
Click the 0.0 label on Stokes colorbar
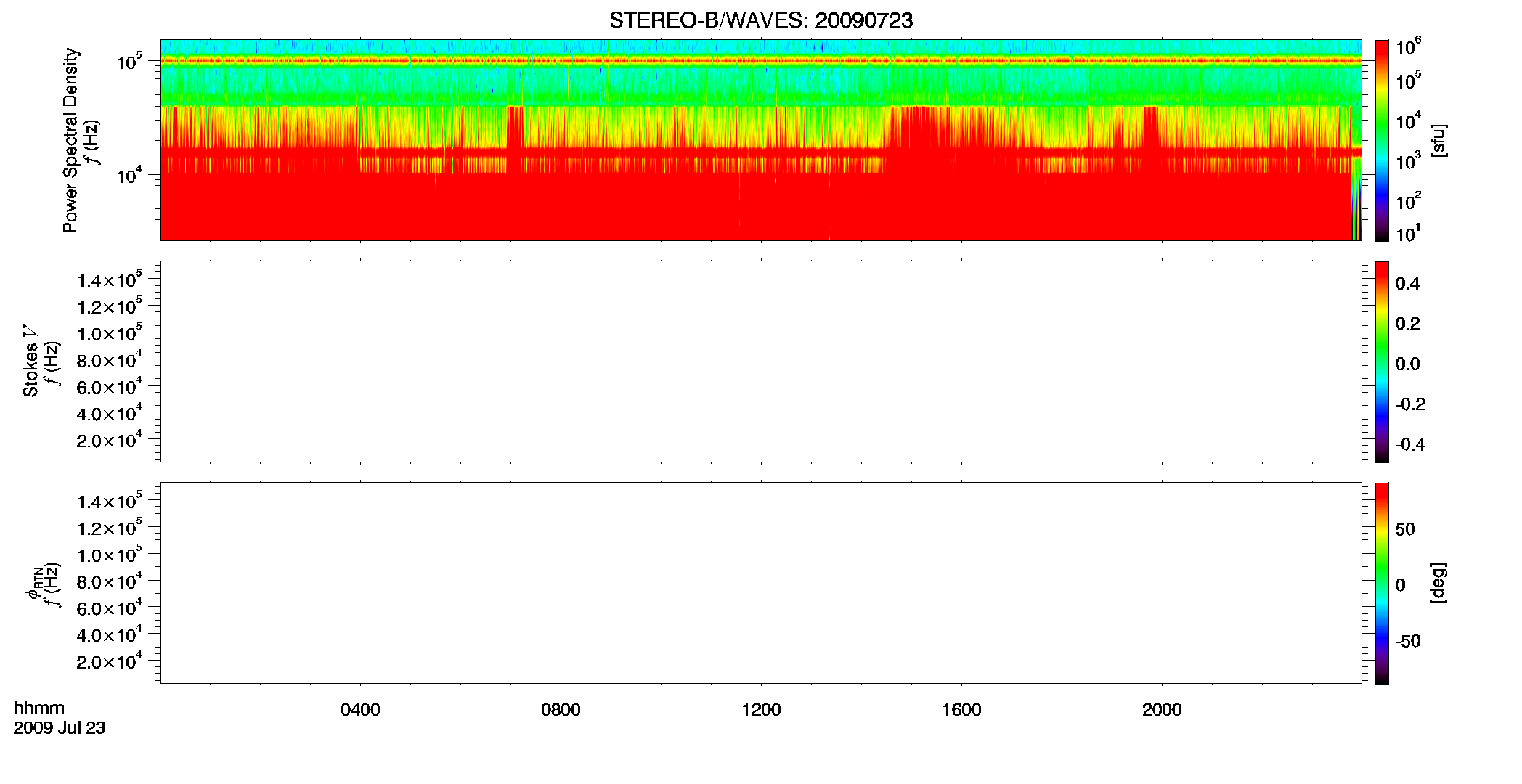coord(1407,364)
